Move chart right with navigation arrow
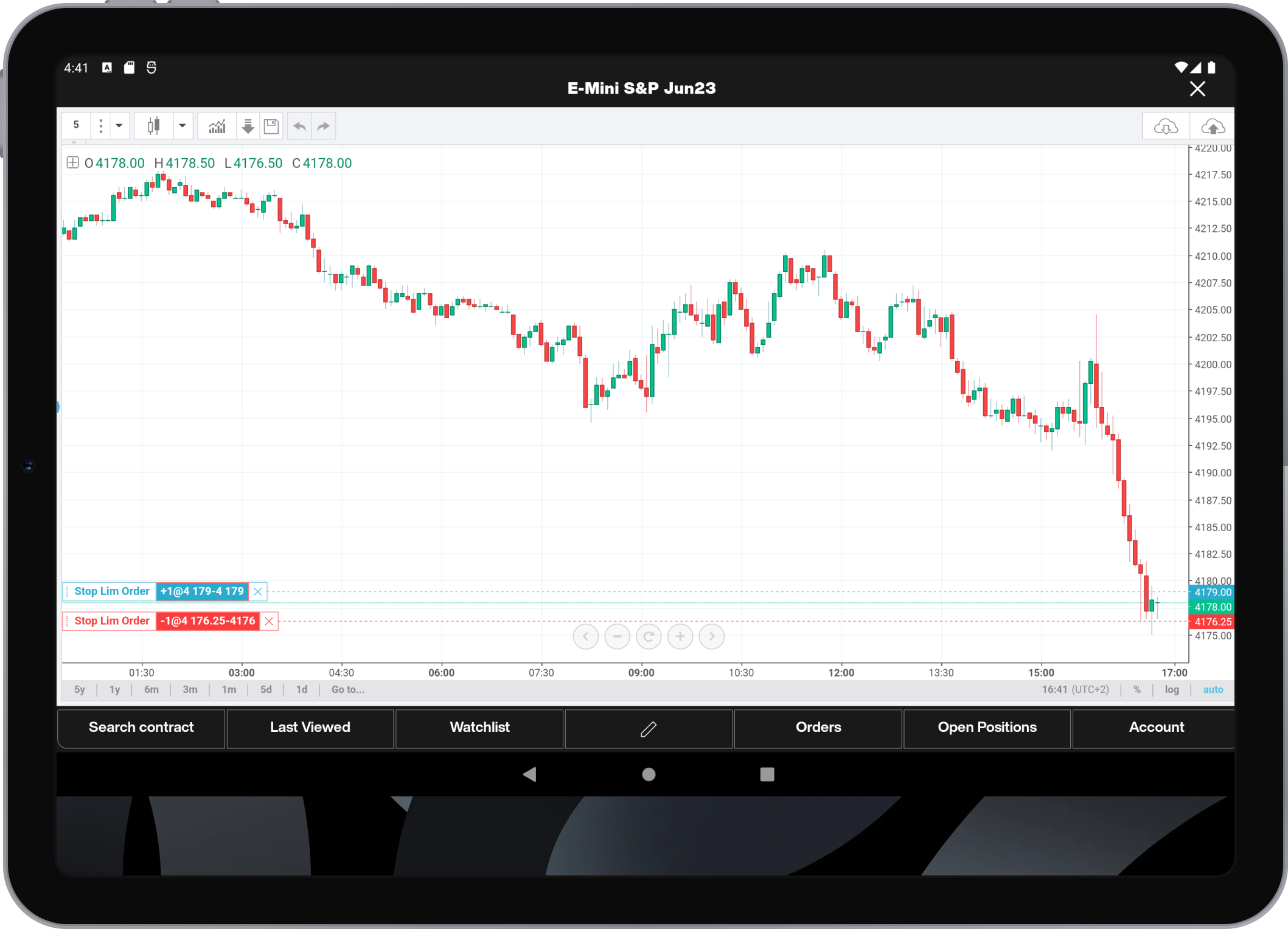This screenshot has height=929, width=1288. pyautogui.click(x=712, y=636)
